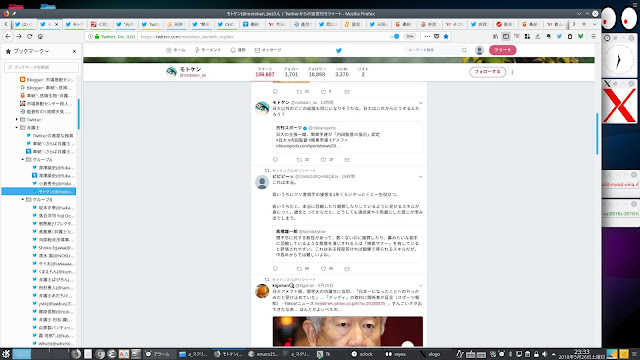
Task: Like the tweet quoting 日刊スポーツ
Action: [x=323, y=160]
